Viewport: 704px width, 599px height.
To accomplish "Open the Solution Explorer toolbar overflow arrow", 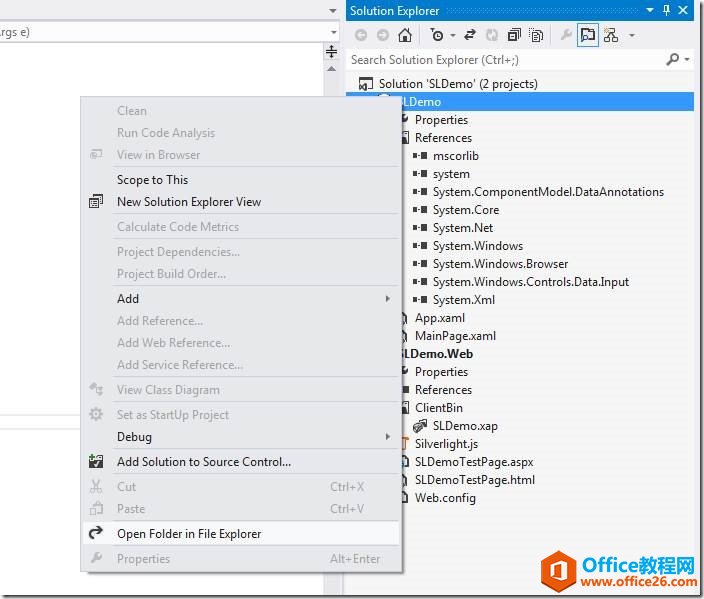I will pos(632,35).
